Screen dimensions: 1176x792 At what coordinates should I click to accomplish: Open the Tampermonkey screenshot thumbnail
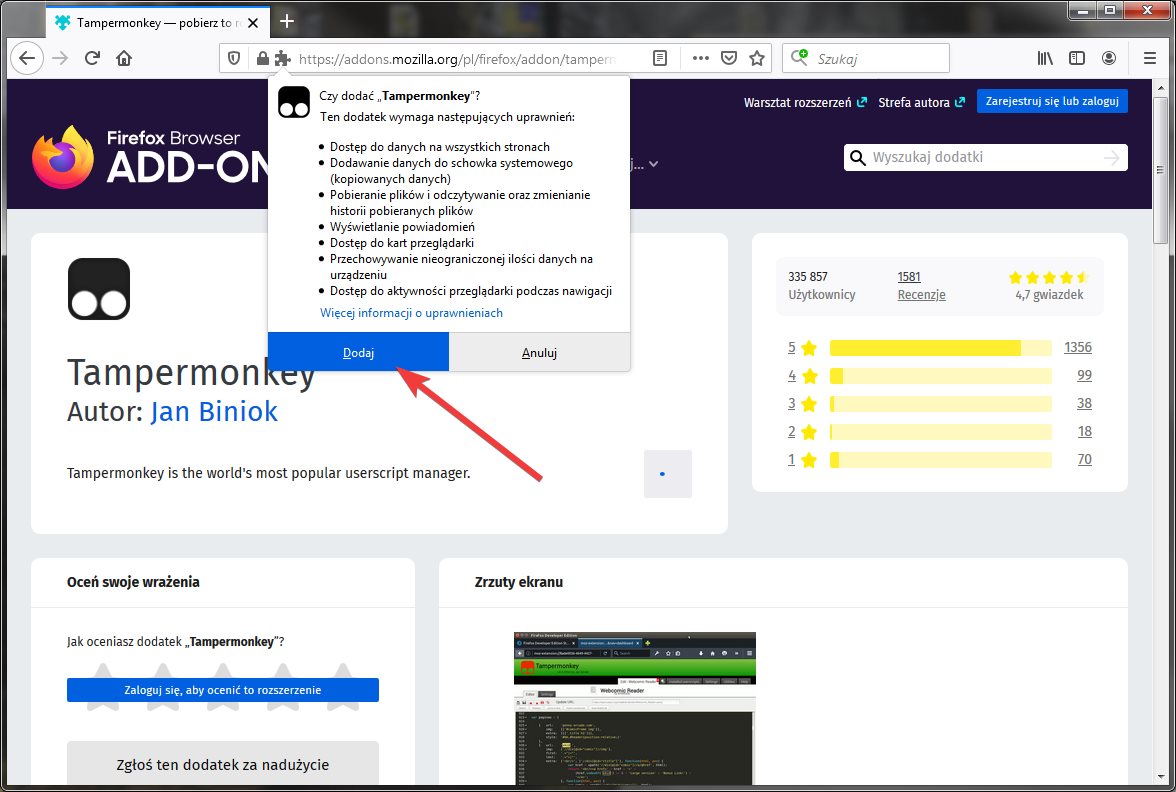(634, 708)
